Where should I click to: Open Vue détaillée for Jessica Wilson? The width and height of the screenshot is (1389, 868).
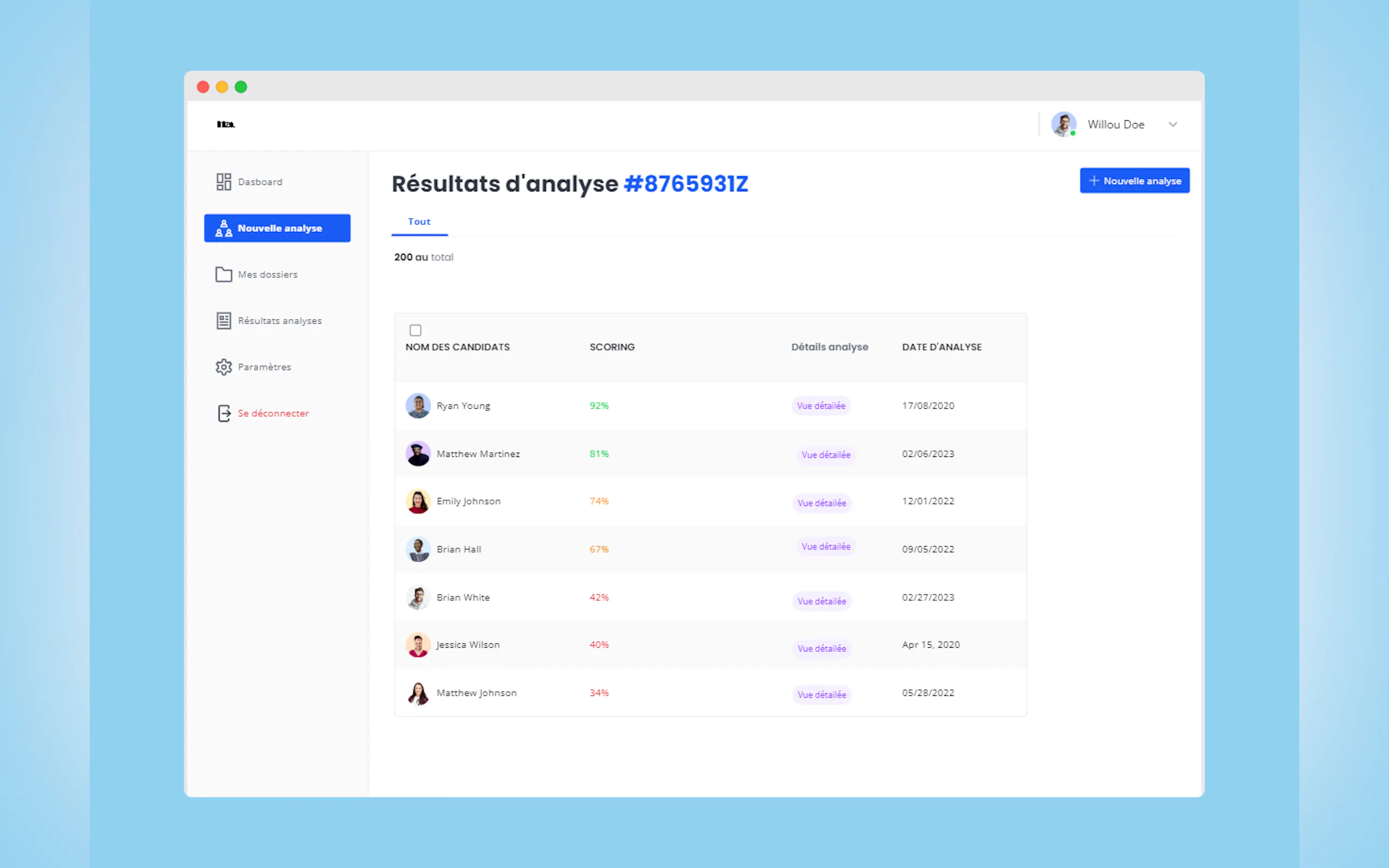(822, 648)
